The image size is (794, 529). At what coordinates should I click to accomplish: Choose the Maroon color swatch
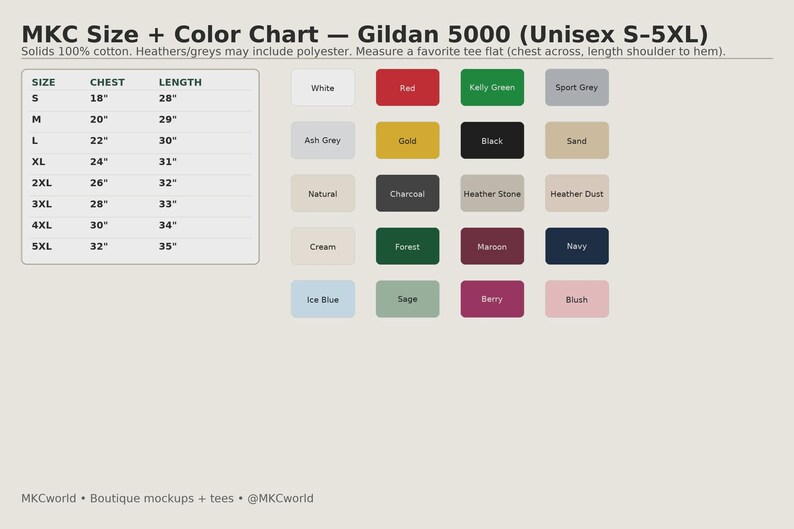click(492, 246)
